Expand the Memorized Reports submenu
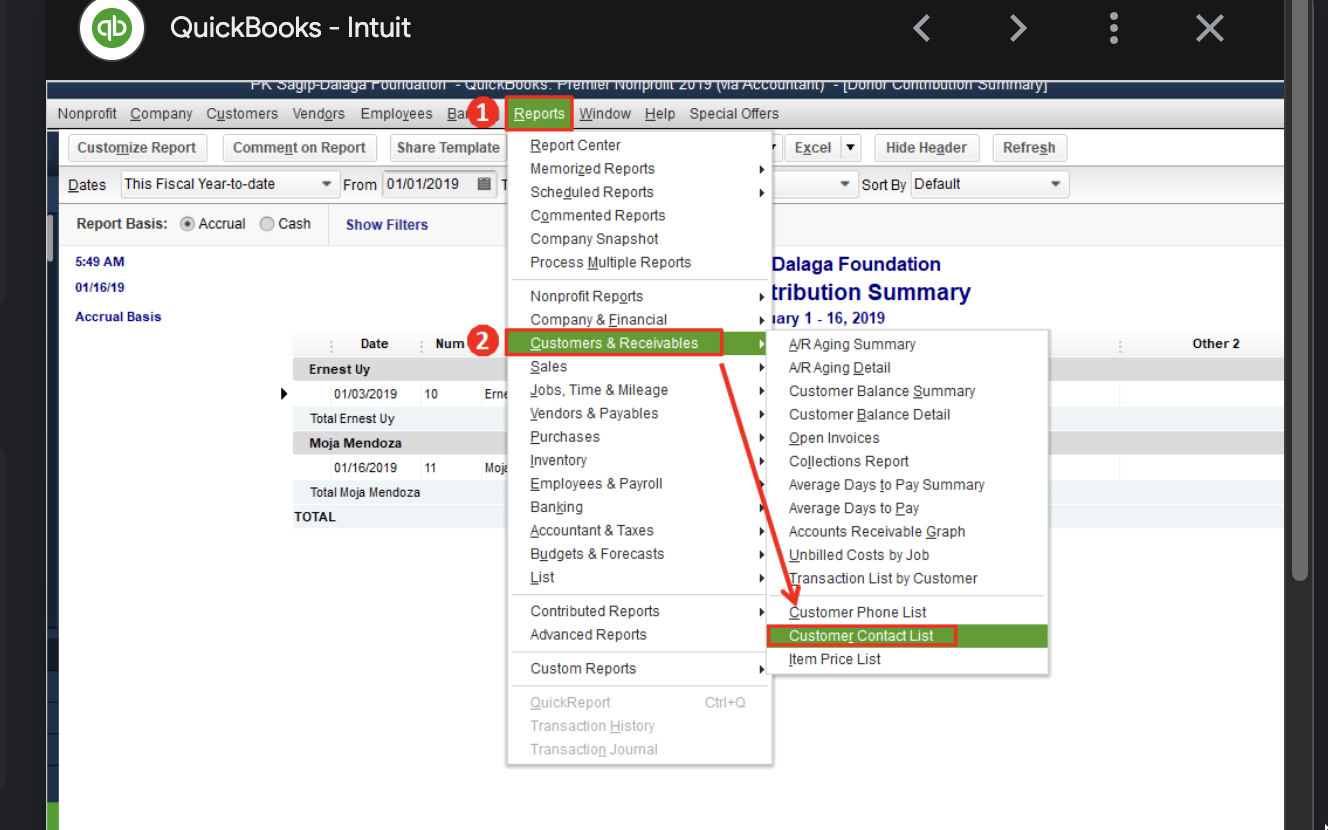The image size is (1328, 830). point(591,168)
